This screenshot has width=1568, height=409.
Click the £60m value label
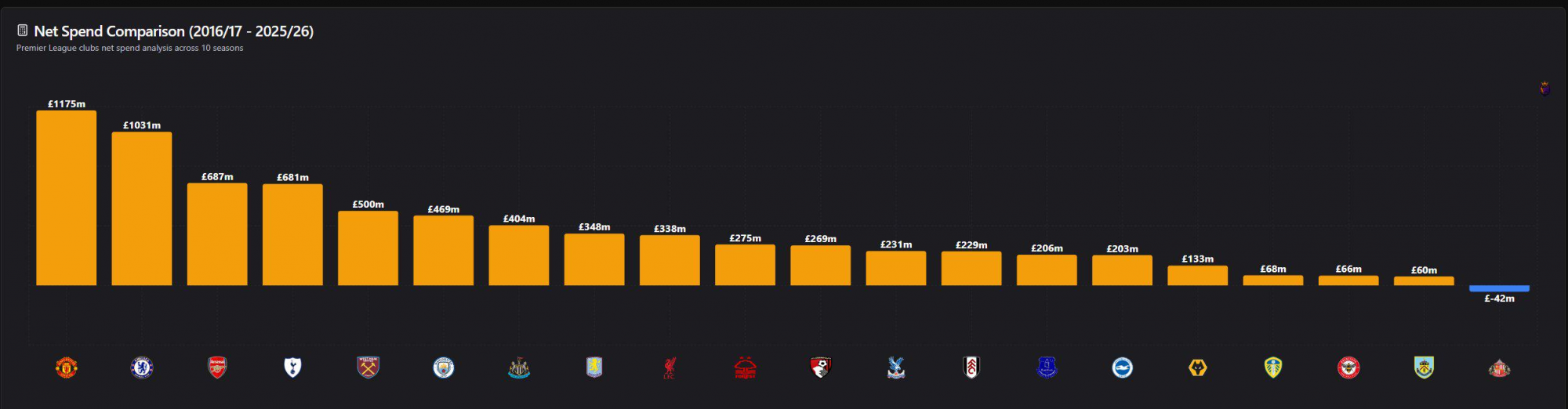coord(1424,270)
